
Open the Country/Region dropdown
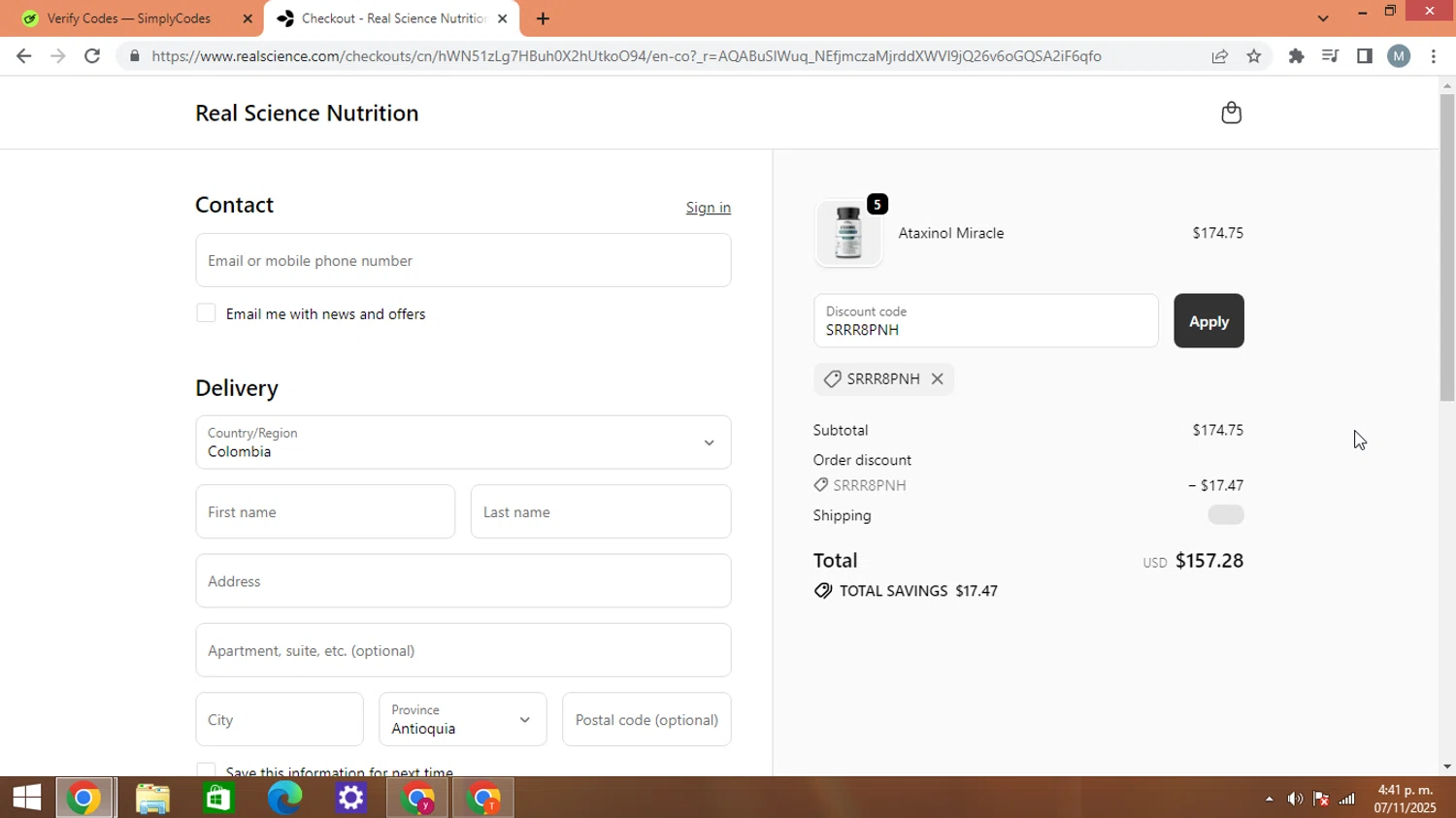(463, 442)
